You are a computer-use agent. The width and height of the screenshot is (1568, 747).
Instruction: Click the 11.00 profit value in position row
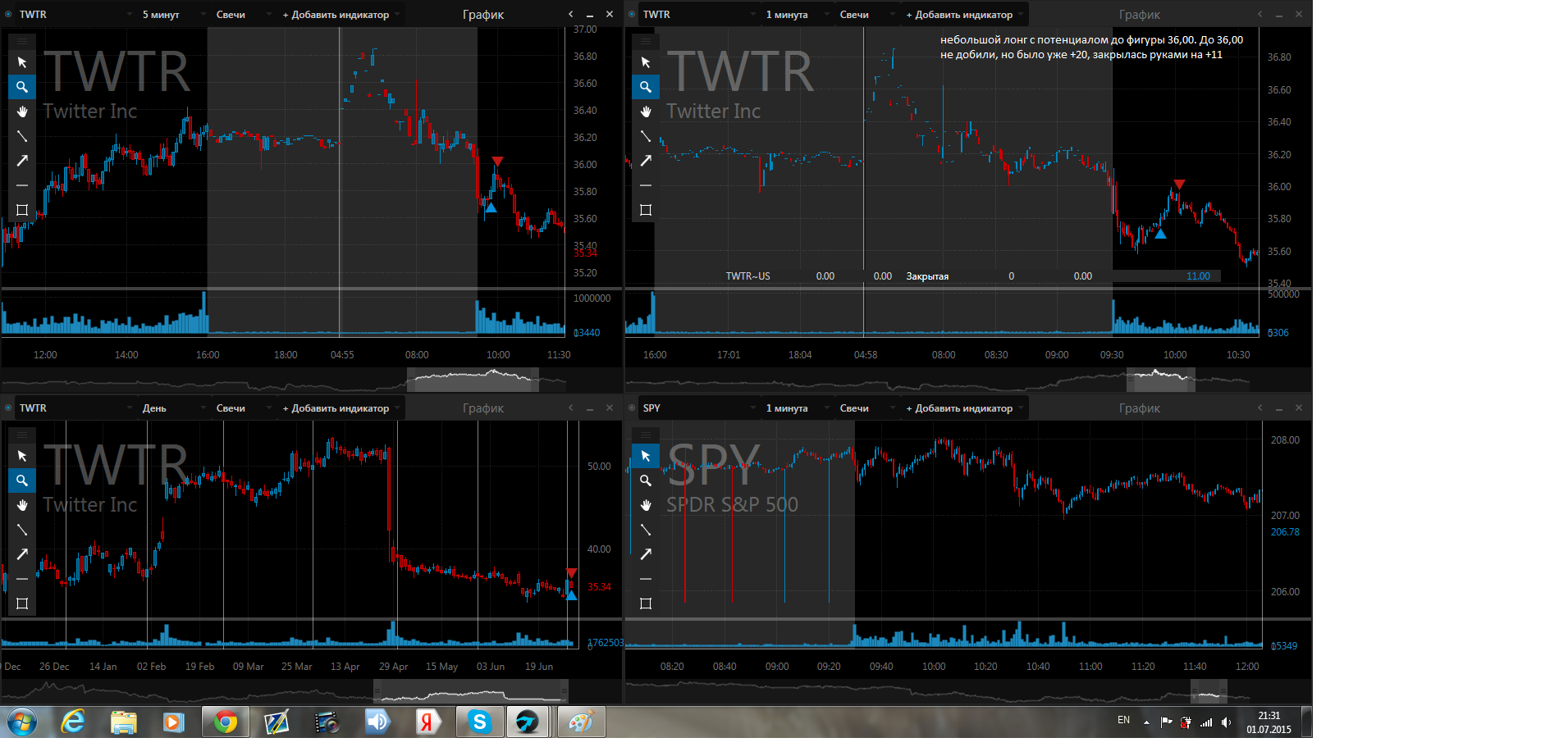(x=1198, y=276)
